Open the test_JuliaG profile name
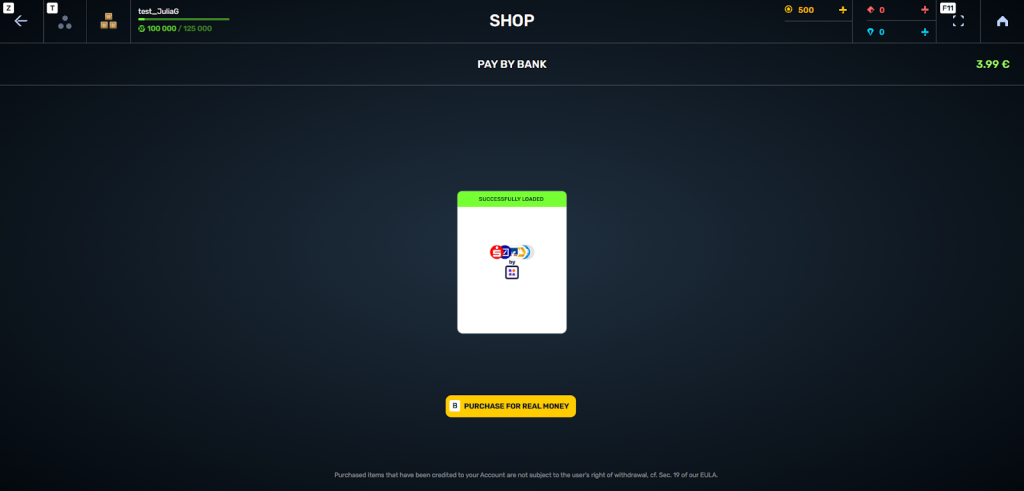 pos(159,11)
